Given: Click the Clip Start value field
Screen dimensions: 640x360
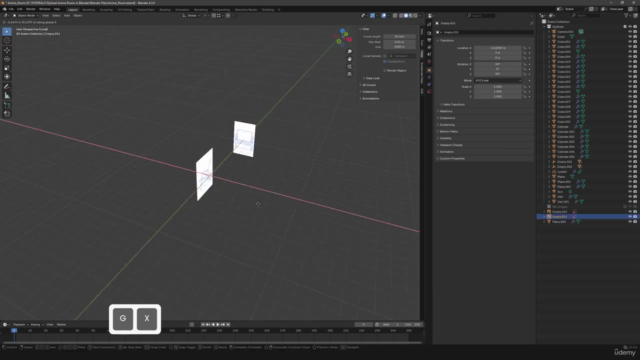Looking at the screenshot, I should tap(400, 42).
